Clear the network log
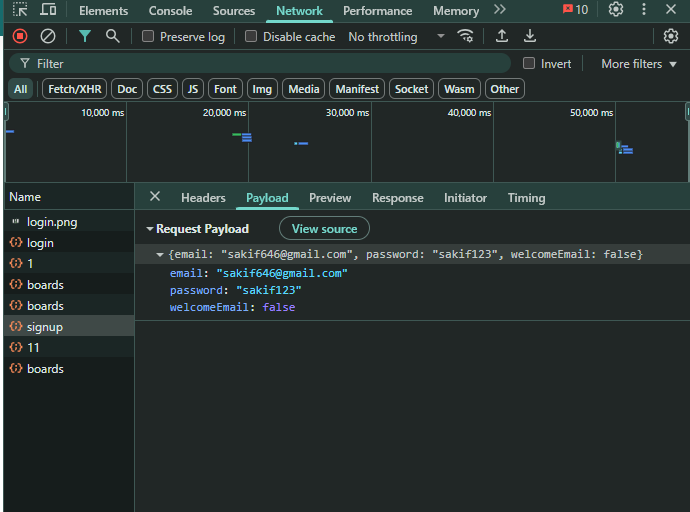This screenshot has width=690, height=512. pos(48,36)
